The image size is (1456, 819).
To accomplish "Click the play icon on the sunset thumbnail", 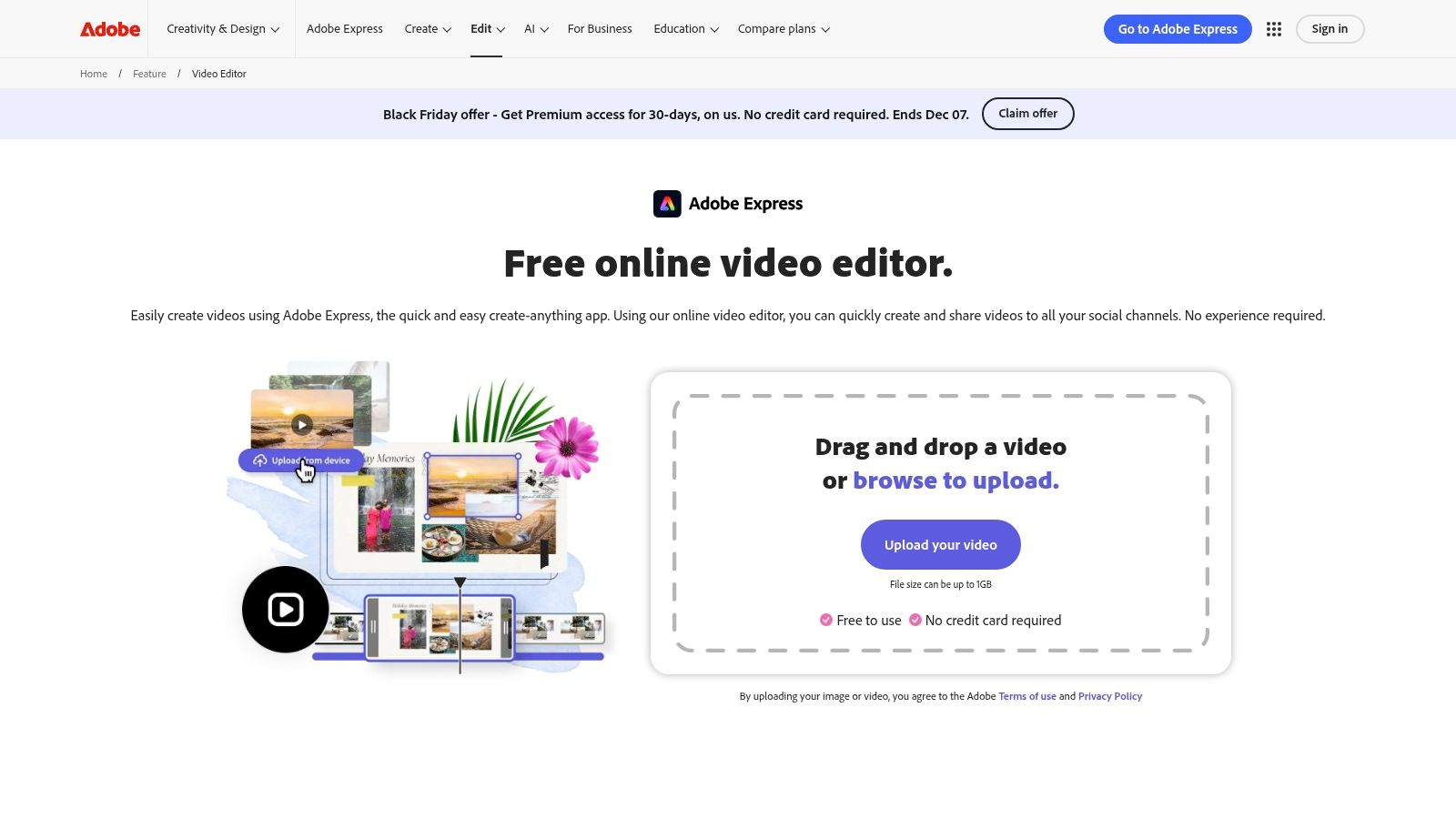I will point(302,424).
